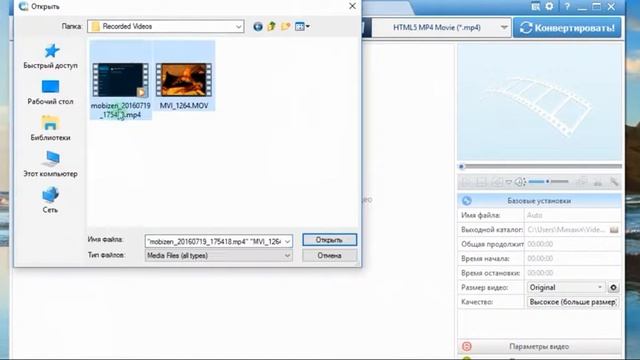Click the Отмена button
This screenshot has width=640, height=360.
[x=329, y=256]
